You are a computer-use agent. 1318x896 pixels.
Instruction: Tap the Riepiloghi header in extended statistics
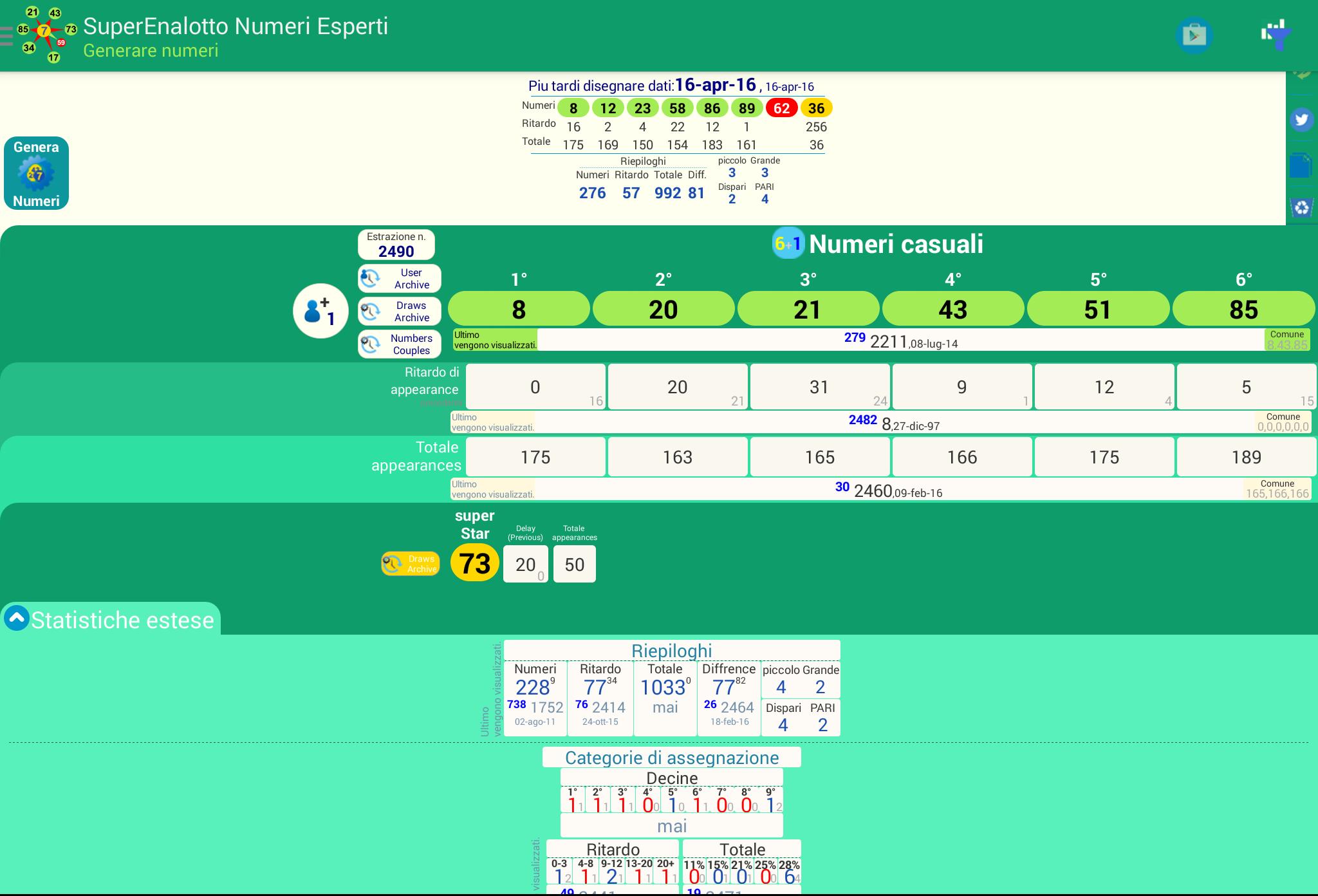coord(672,650)
